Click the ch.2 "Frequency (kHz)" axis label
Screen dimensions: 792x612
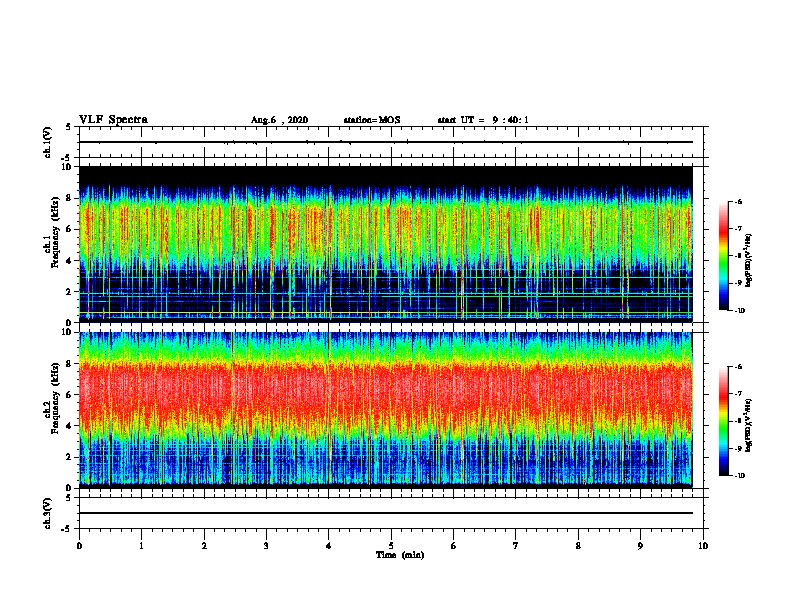click(54, 398)
